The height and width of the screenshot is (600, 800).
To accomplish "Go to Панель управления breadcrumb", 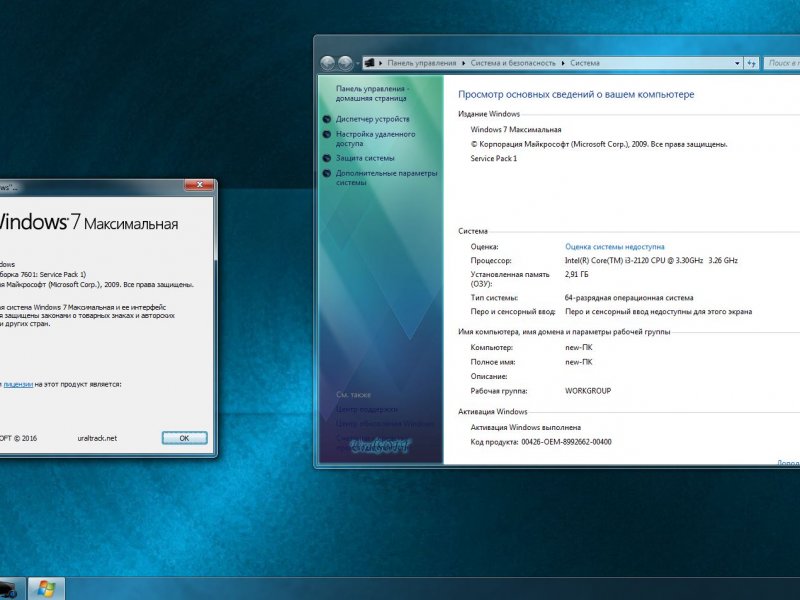I will tap(421, 63).
